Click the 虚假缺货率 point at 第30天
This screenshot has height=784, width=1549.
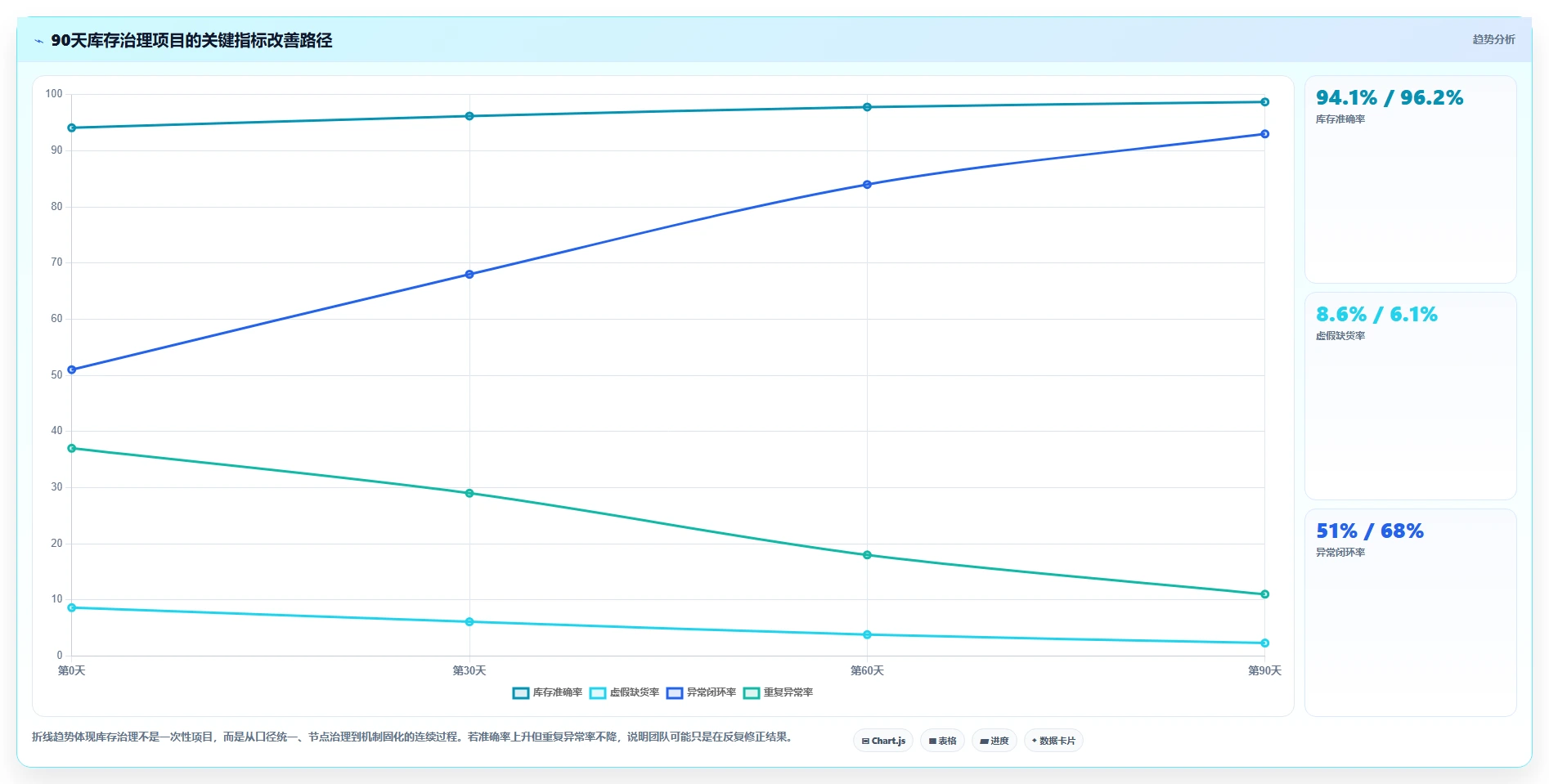pyautogui.click(x=469, y=622)
